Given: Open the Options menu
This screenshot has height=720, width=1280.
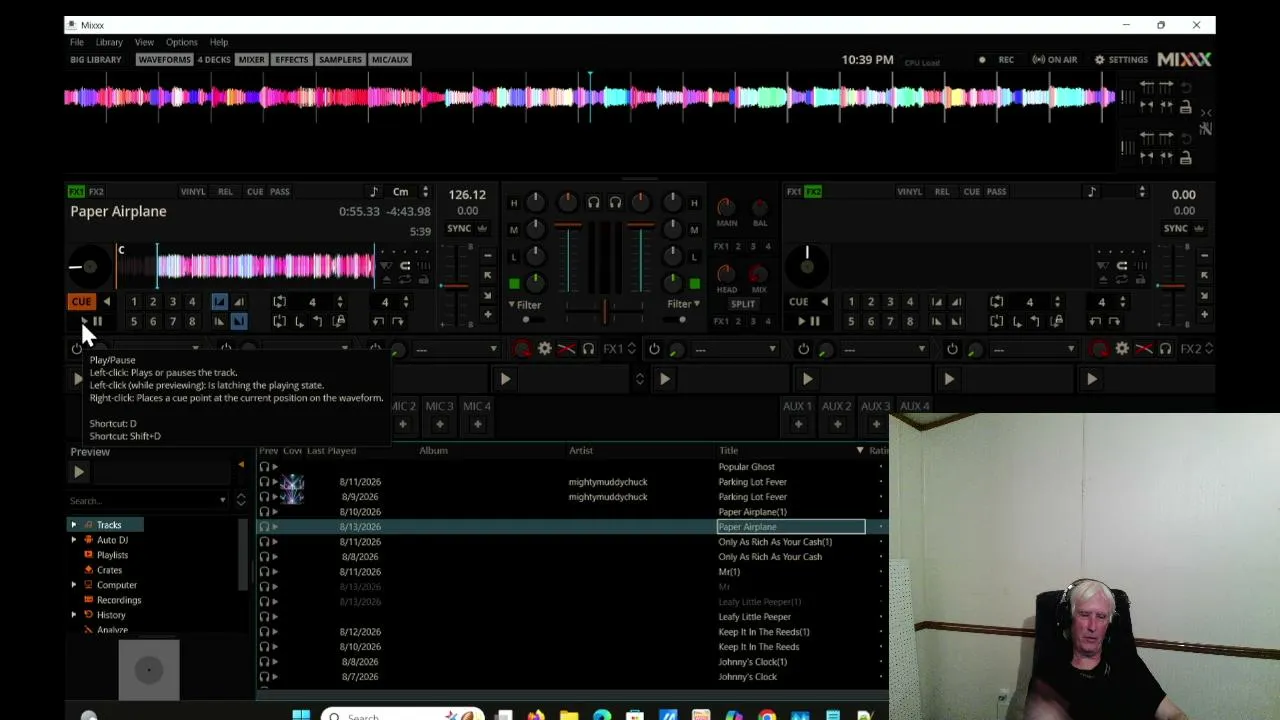Looking at the screenshot, I should 182,42.
